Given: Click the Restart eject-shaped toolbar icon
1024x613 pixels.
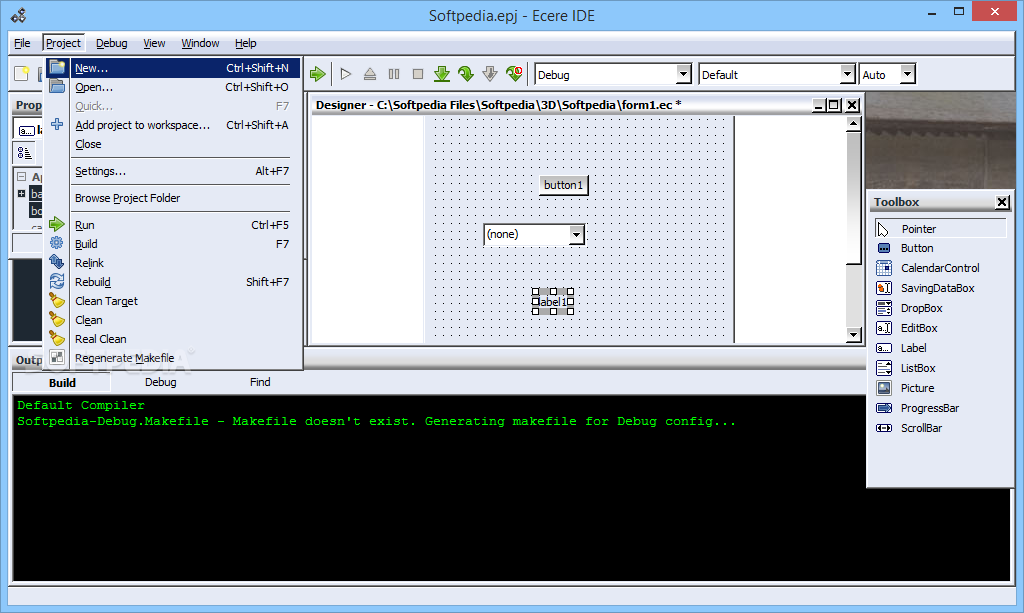Looking at the screenshot, I should coord(370,74).
